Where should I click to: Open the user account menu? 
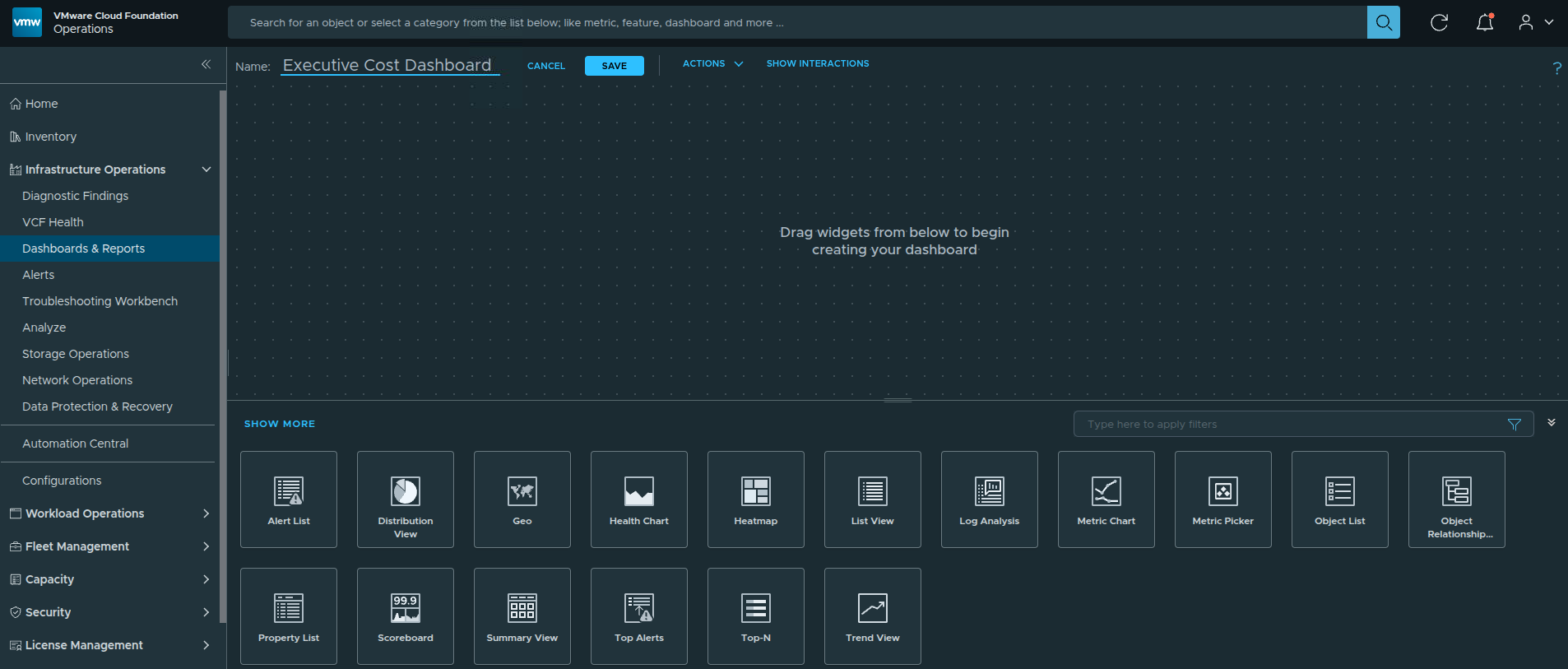(1535, 22)
